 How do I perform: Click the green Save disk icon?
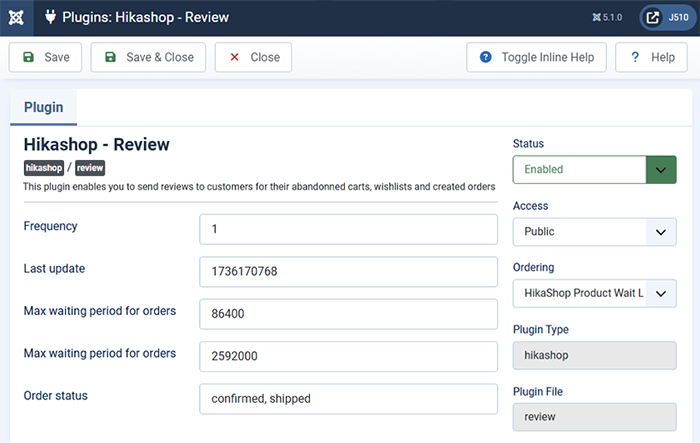(x=29, y=57)
